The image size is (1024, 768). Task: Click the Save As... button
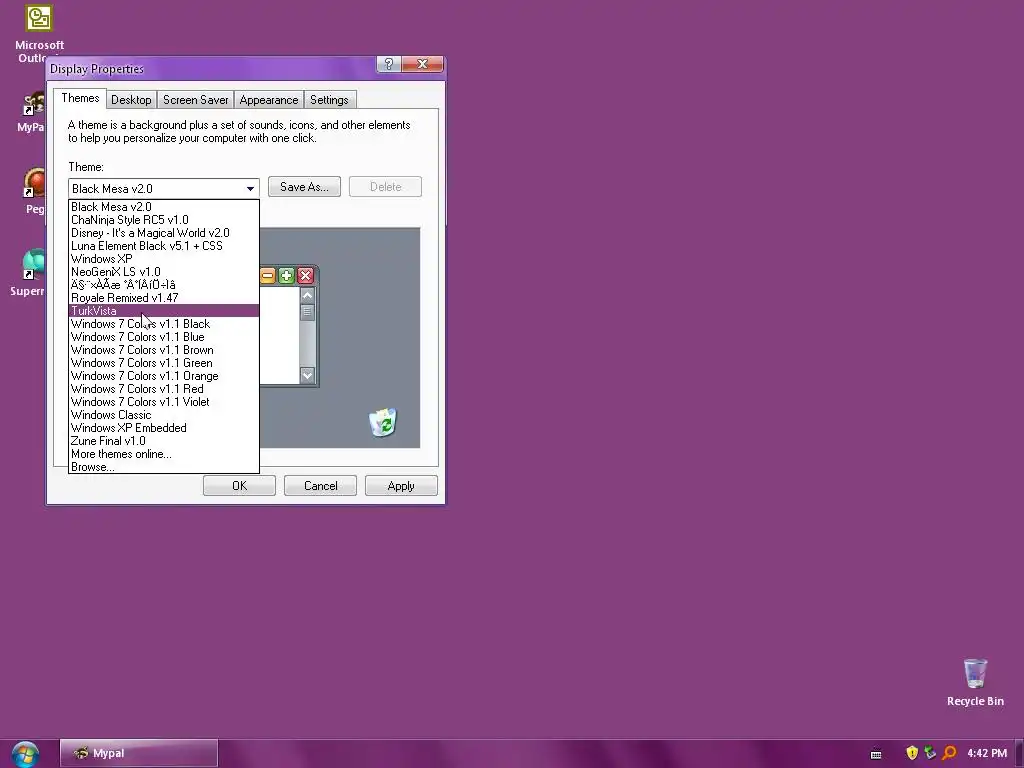pyautogui.click(x=304, y=187)
